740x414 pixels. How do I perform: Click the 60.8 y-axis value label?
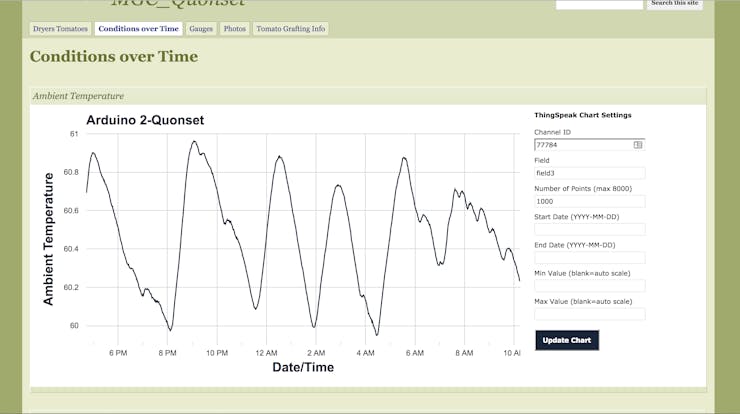tap(71, 172)
